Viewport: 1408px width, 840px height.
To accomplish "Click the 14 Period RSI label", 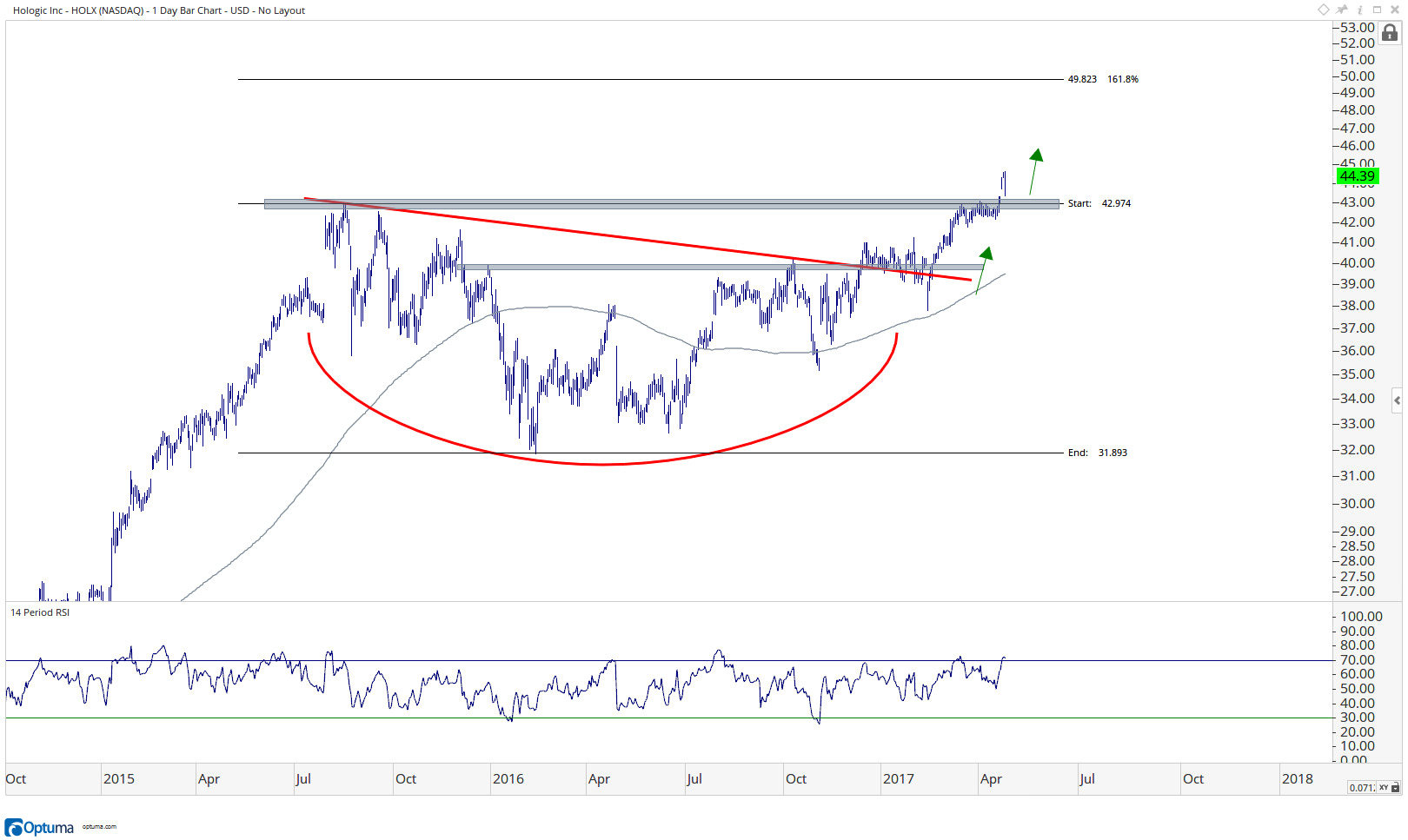I will click(40, 612).
